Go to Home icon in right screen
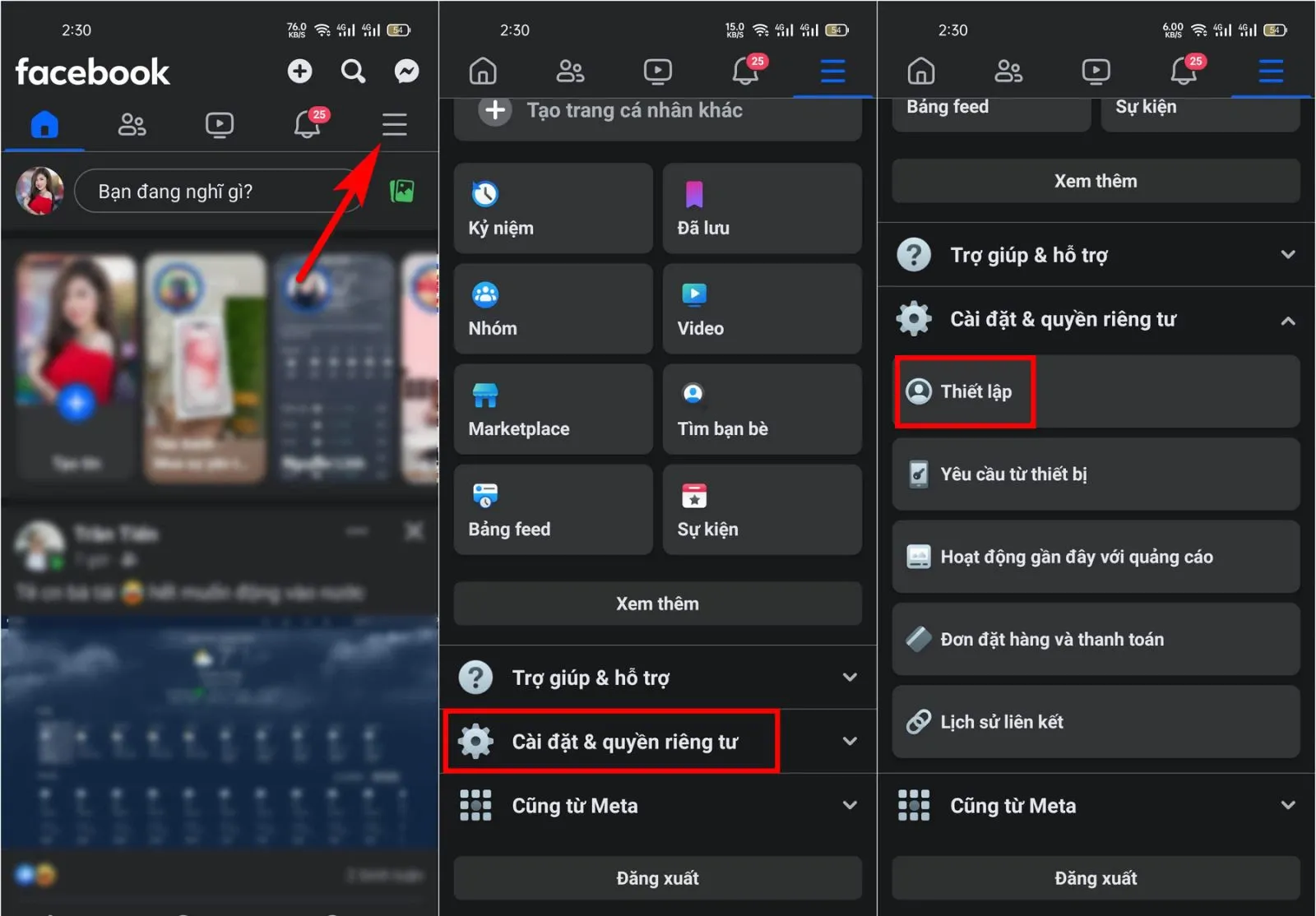 point(921,72)
